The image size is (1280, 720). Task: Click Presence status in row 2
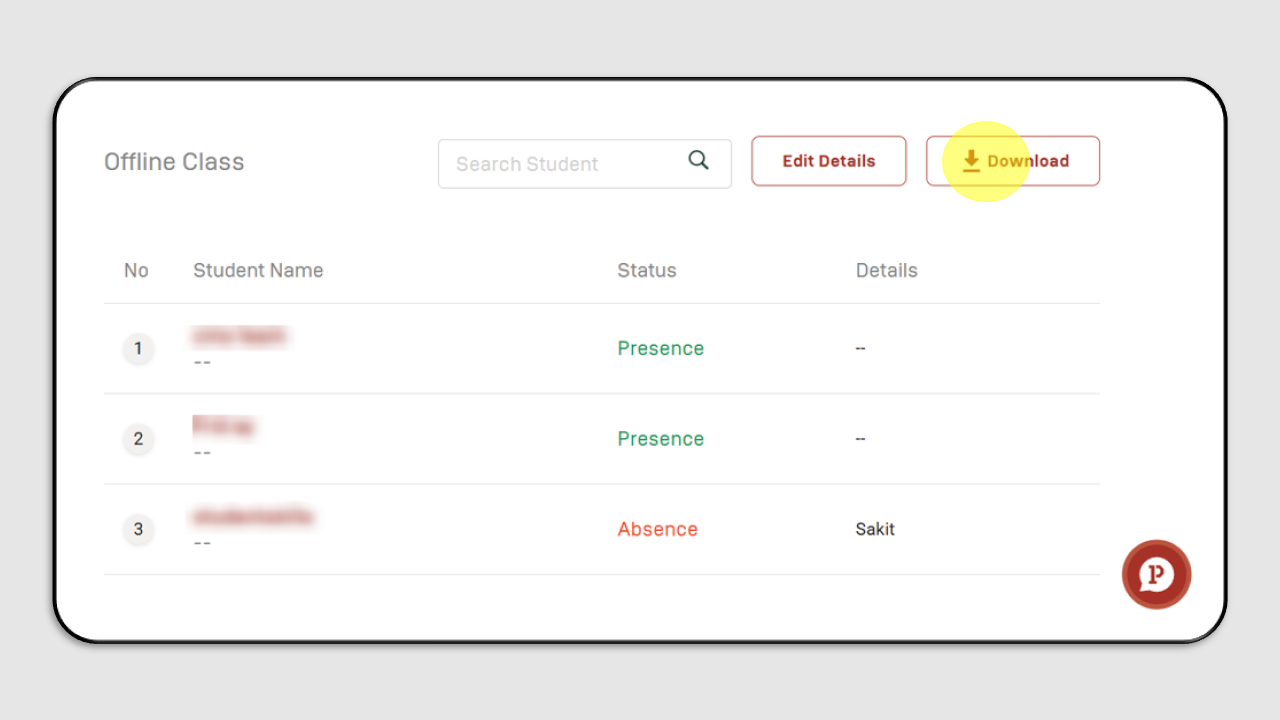tap(661, 439)
